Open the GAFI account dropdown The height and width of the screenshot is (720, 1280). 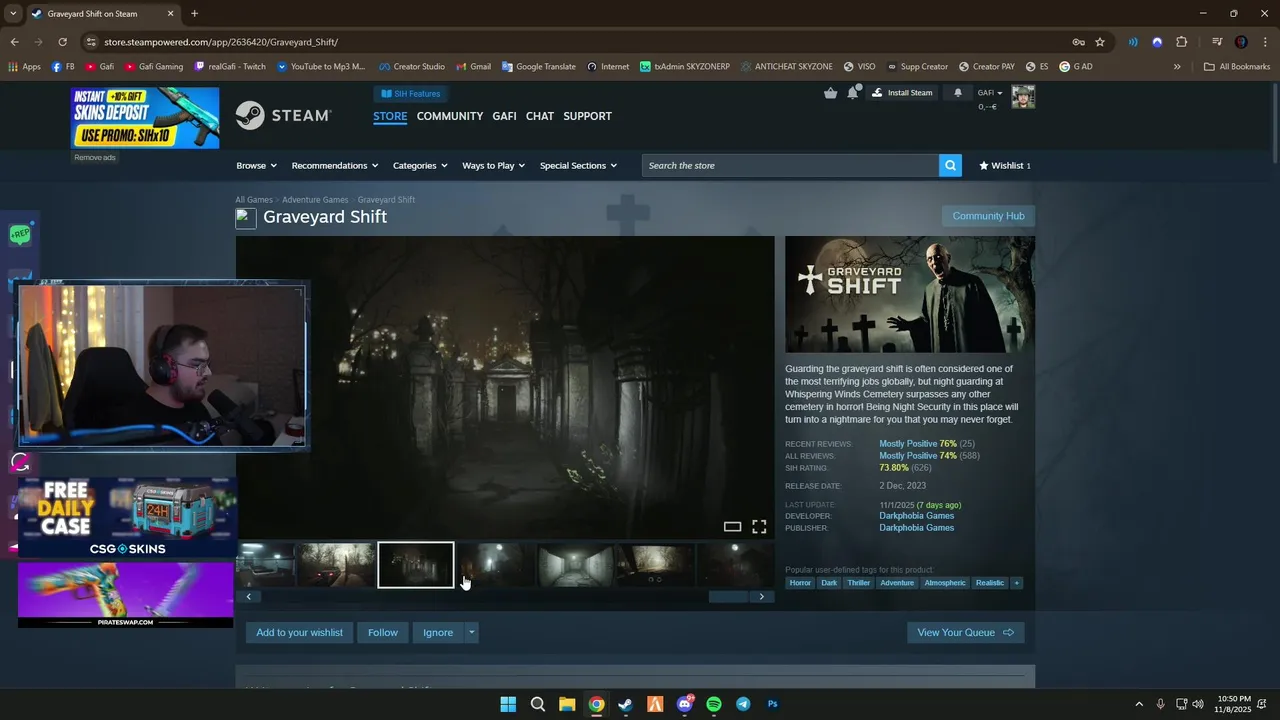(990, 93)
